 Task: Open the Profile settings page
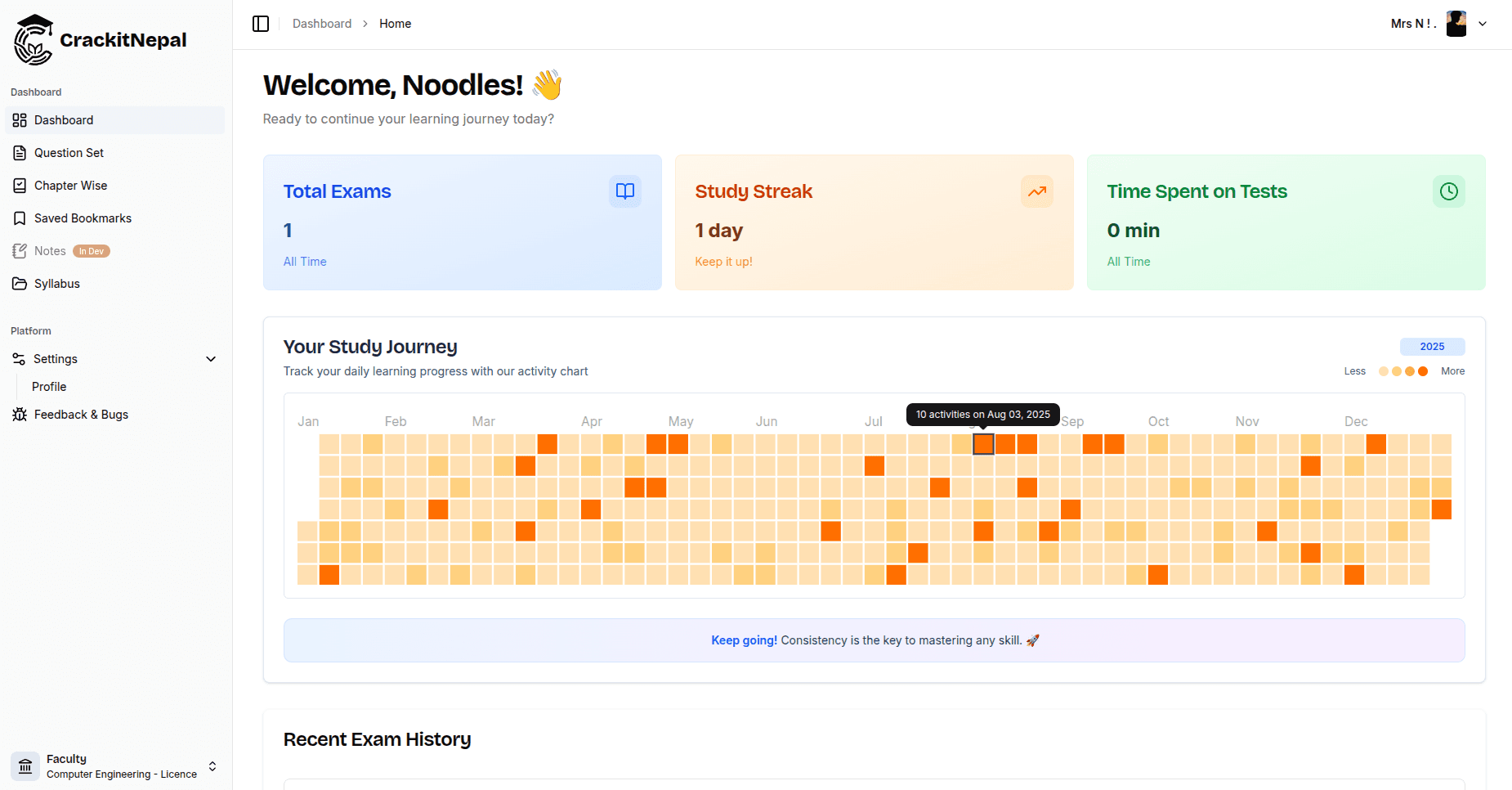tap(49, 386)
